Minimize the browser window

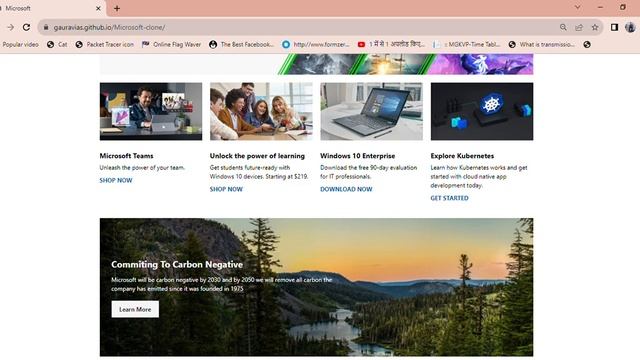click(x=600, y=7)
